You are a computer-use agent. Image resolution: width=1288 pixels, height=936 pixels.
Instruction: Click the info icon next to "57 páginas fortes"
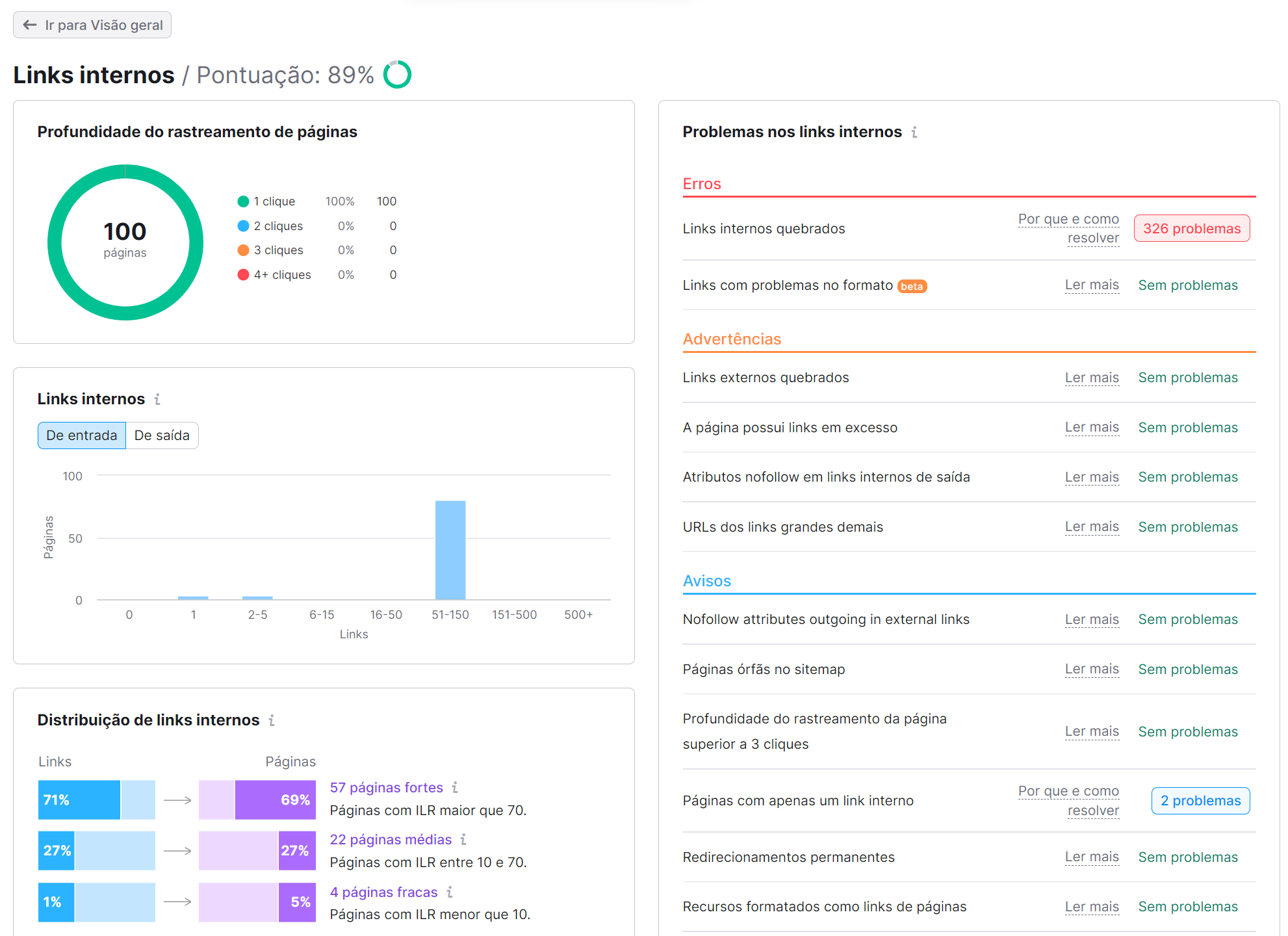[456, 787]
